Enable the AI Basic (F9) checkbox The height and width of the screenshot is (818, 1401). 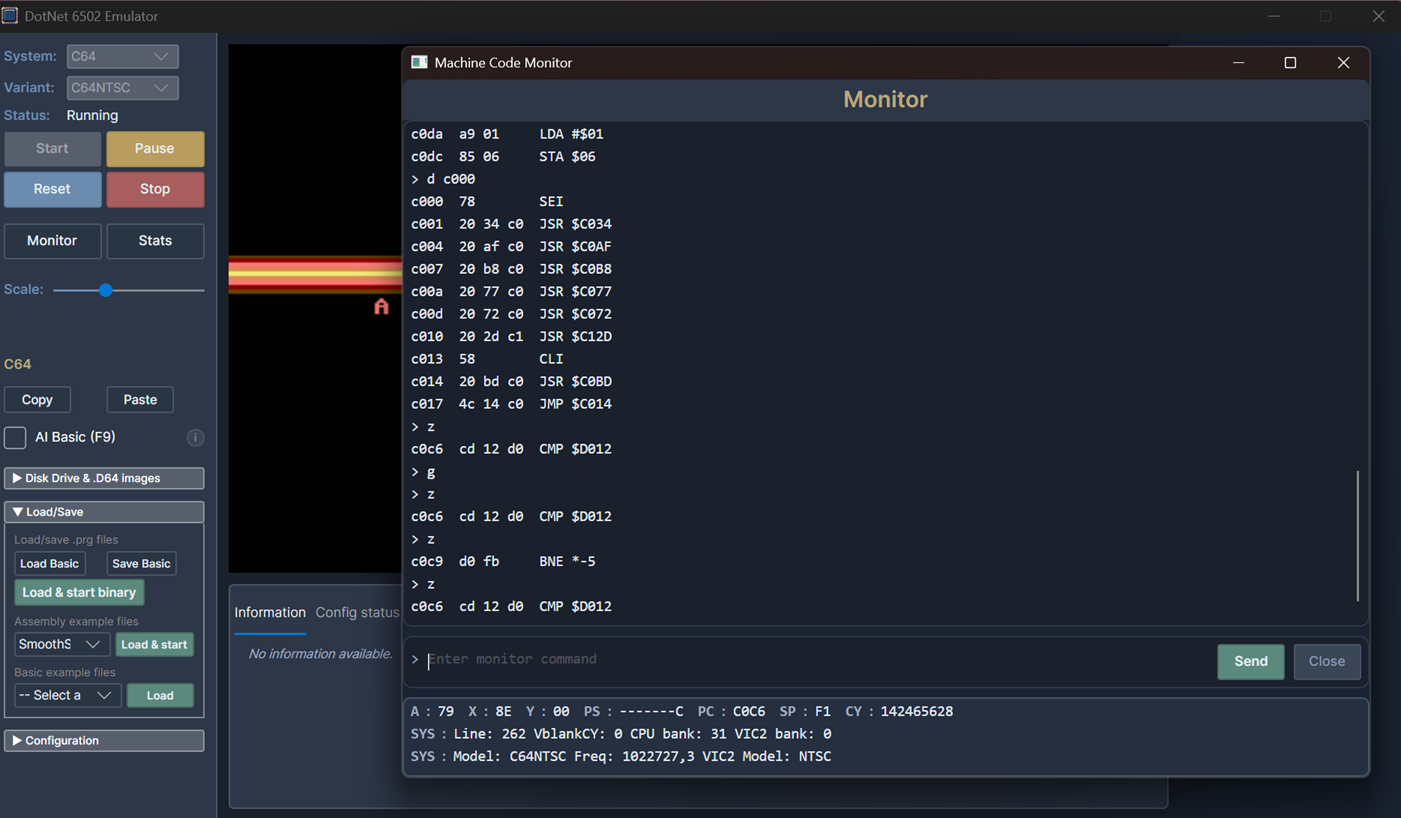(15, 437)
